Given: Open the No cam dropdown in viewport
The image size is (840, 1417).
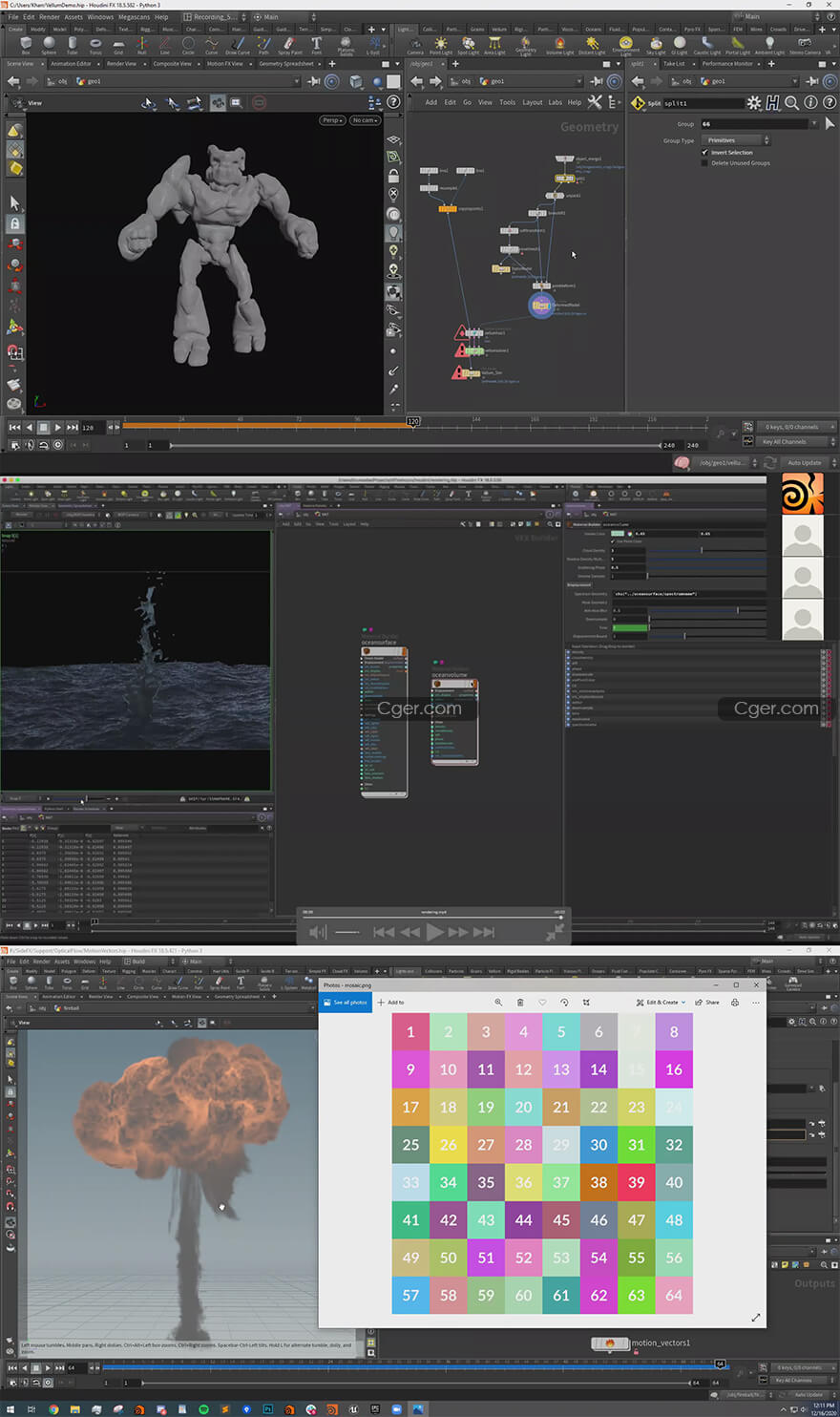Looking at the screenshot, I should pos(365,120).
